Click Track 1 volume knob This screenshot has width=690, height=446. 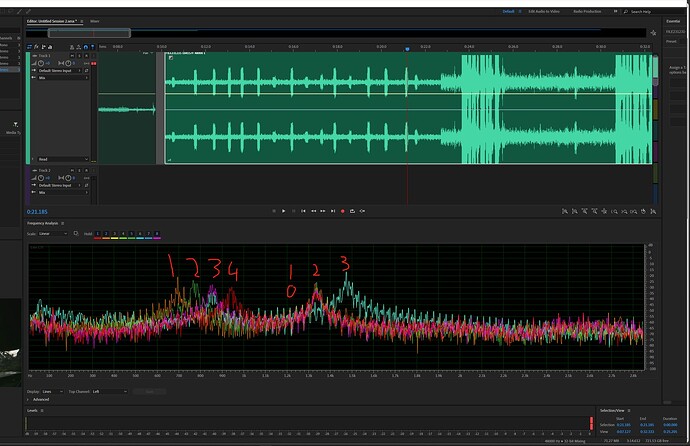(x=41, y=63)
